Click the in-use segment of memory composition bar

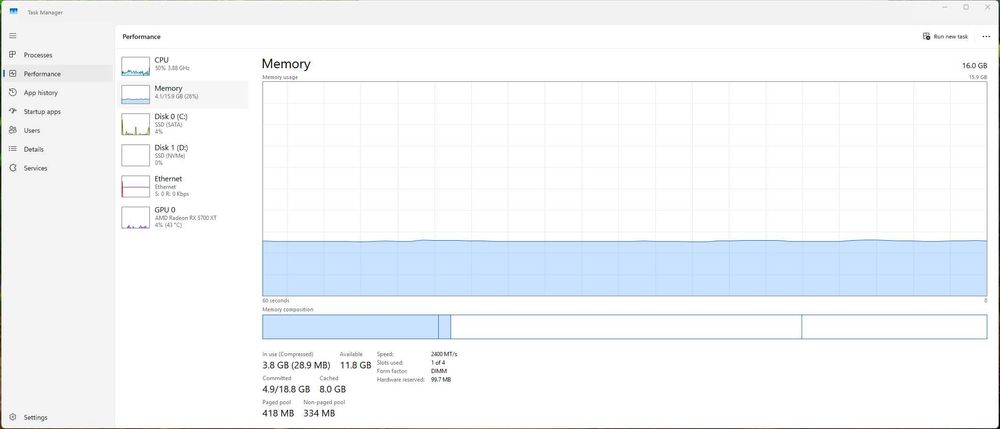pyautogui.click(x=350, y=326)
